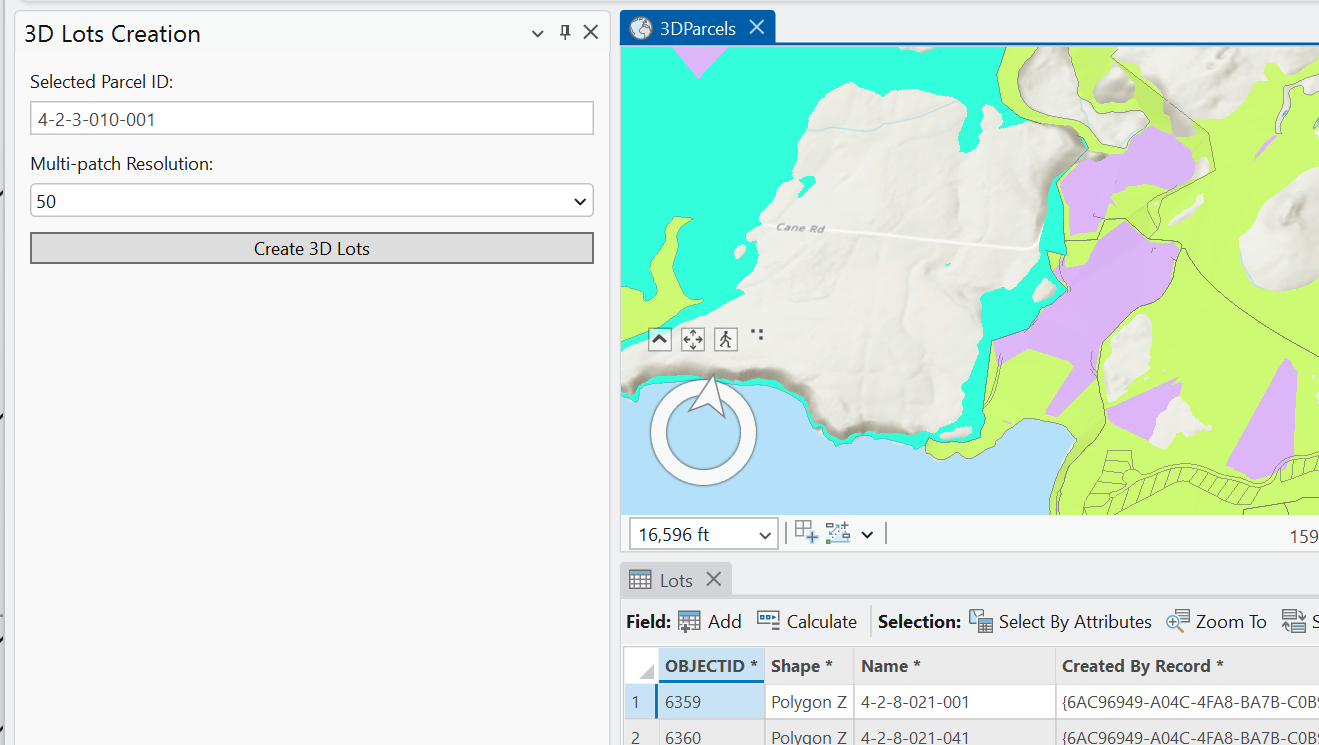Select the first-person walk navigation icon
The height and width of the screenshot is (745, 1319).
point(726,340)
